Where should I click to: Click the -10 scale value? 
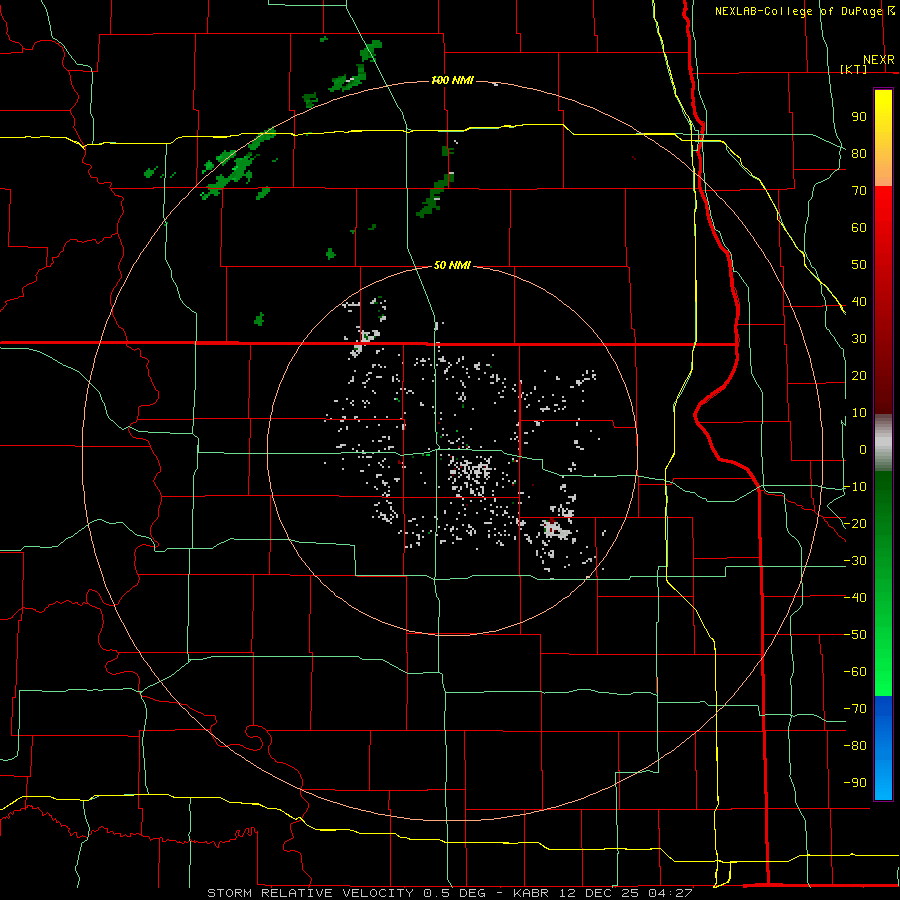click(x=855, y=487)
